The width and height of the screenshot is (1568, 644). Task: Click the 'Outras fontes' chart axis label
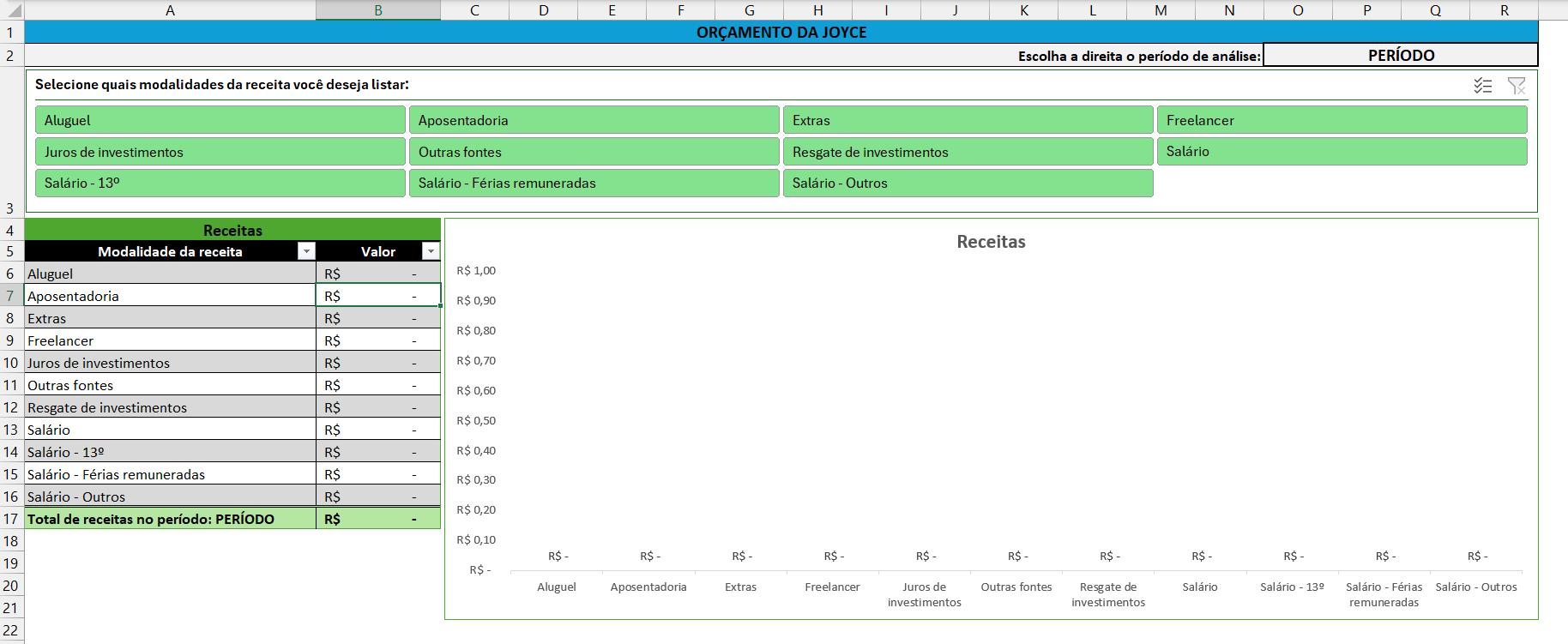point(1016,587)
